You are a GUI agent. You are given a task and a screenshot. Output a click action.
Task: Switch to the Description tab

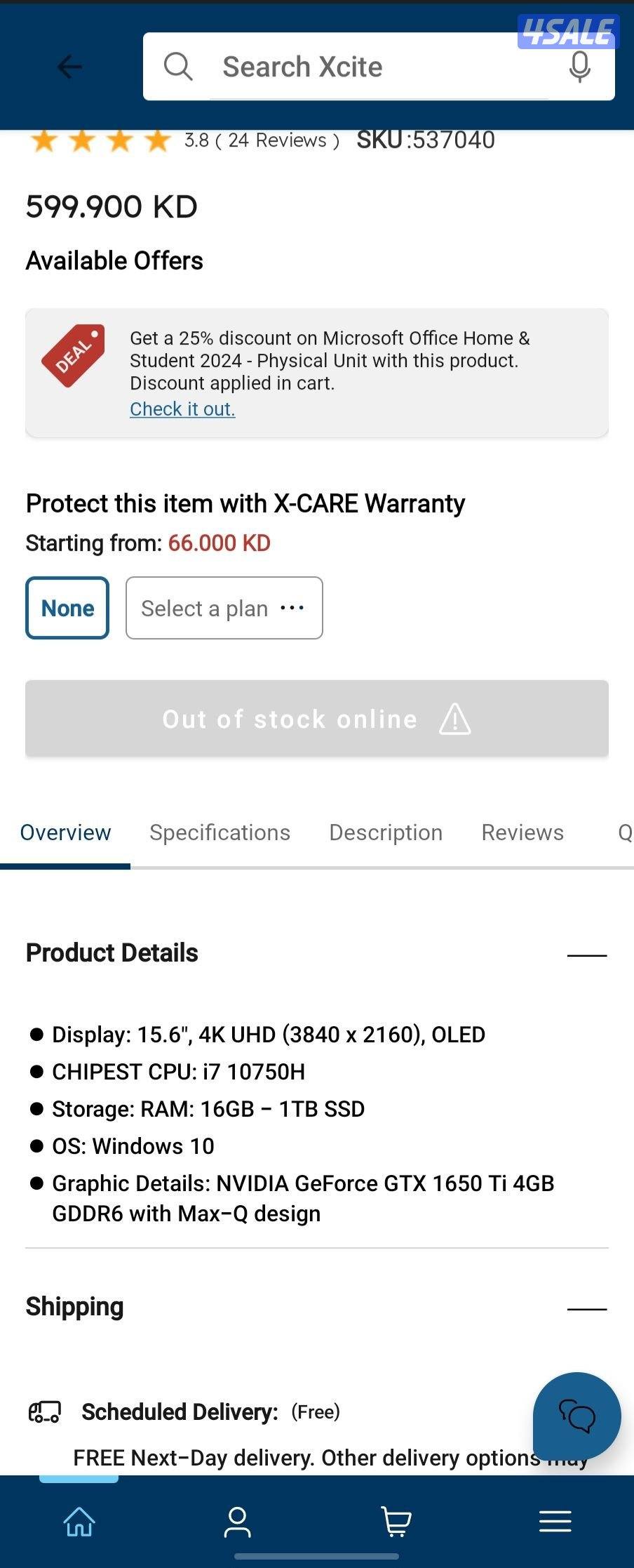click(x=386, y=832)
